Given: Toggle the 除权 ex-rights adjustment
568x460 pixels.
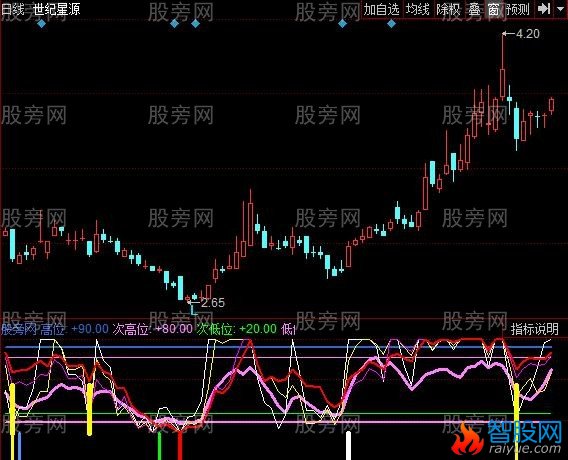Looking at the screenshot, I should [x=448, y=9].
